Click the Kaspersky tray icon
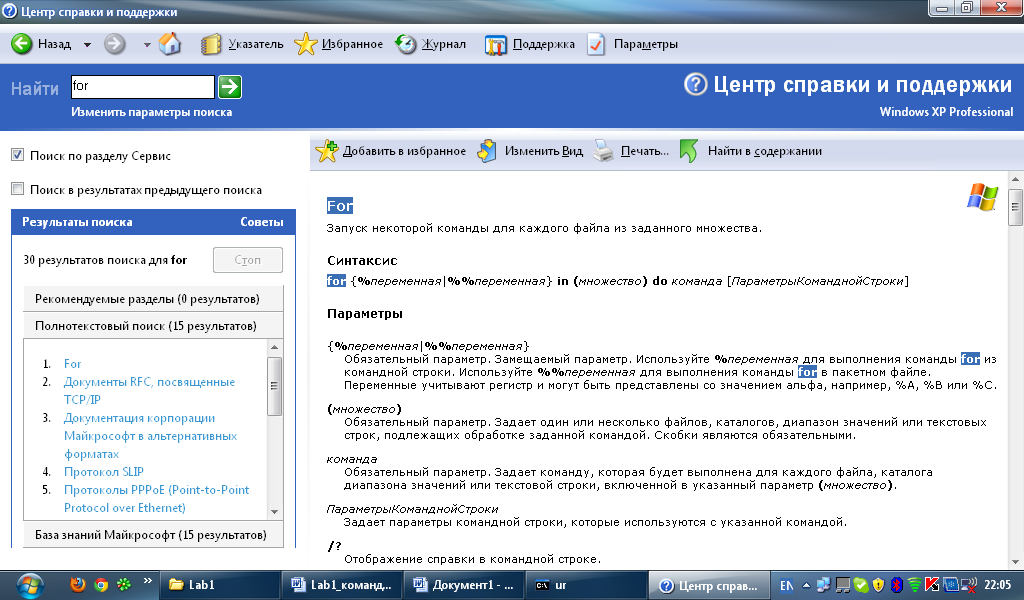1024x600 pixels. (933, 585)
